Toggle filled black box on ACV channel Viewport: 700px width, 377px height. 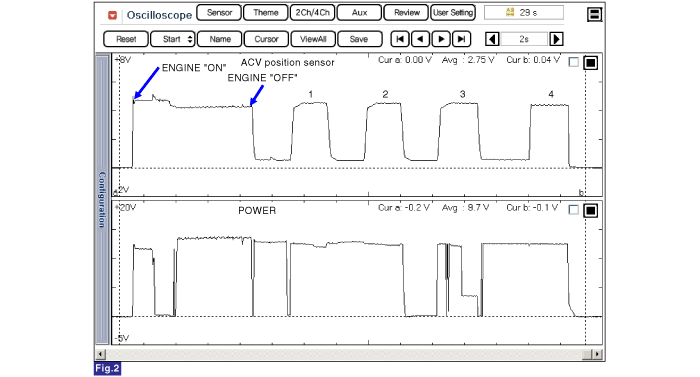(591, 63)
